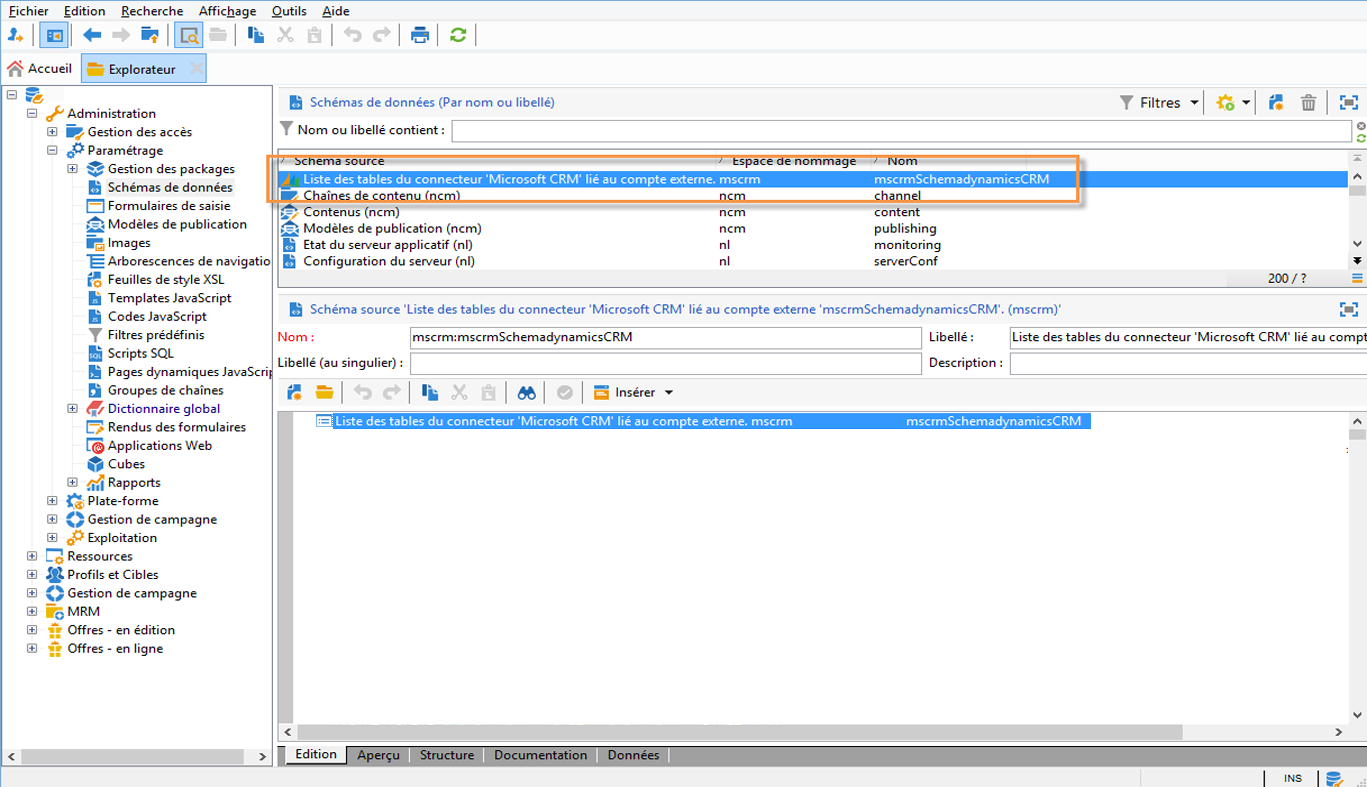Close the Explorateur tab

[196, 69]
